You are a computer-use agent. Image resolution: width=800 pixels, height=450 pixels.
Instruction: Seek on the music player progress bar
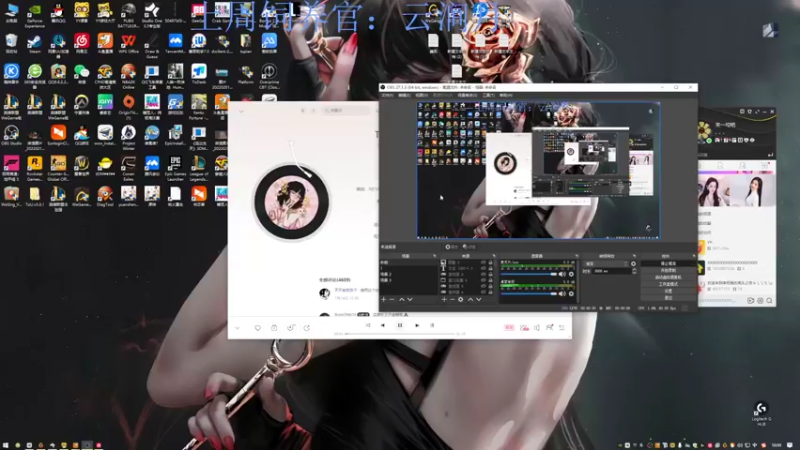[x=399, y=334]
